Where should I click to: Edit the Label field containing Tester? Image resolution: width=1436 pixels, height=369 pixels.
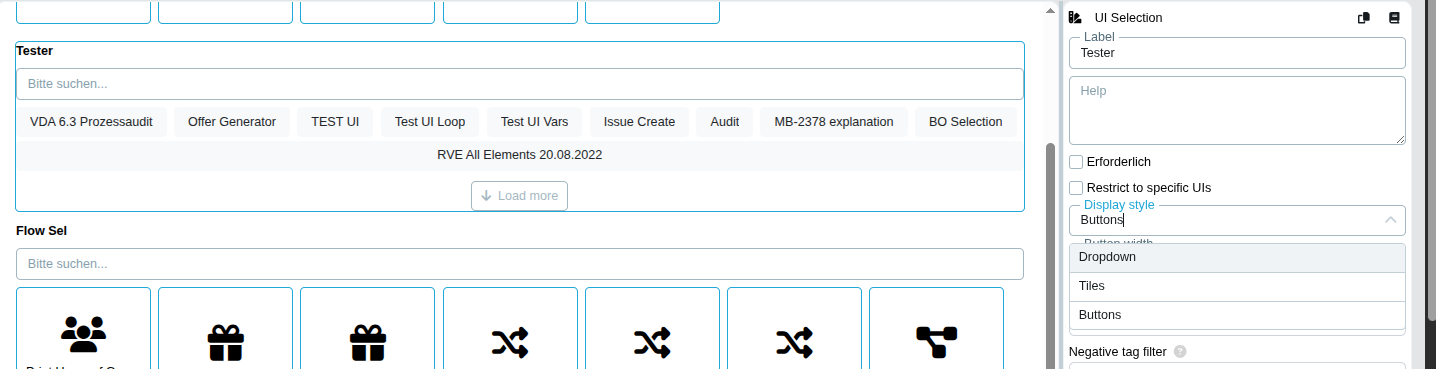coord(1237,53)
